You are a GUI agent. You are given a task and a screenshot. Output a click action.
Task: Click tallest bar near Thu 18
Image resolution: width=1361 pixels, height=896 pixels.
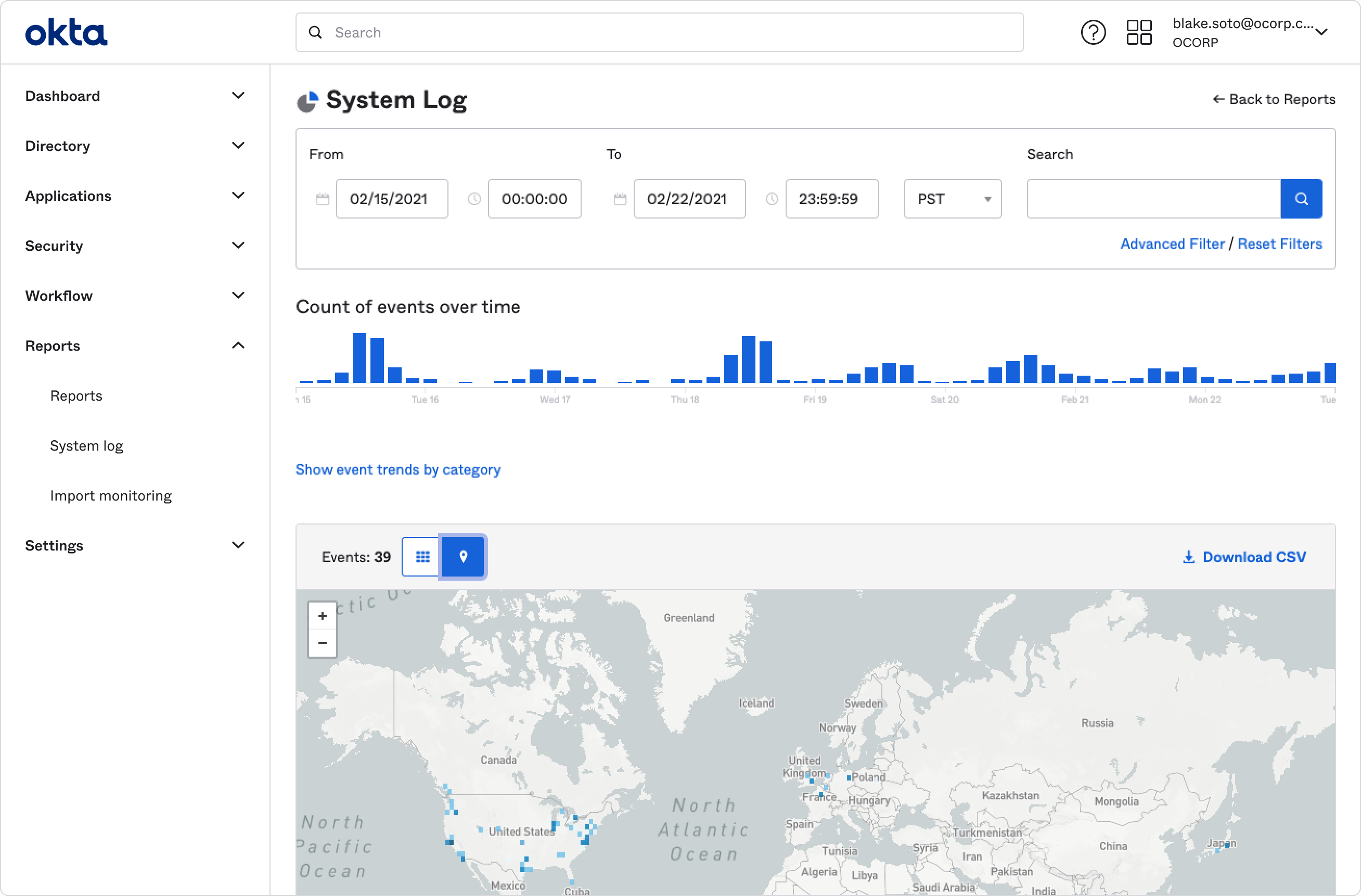[748, 359]
